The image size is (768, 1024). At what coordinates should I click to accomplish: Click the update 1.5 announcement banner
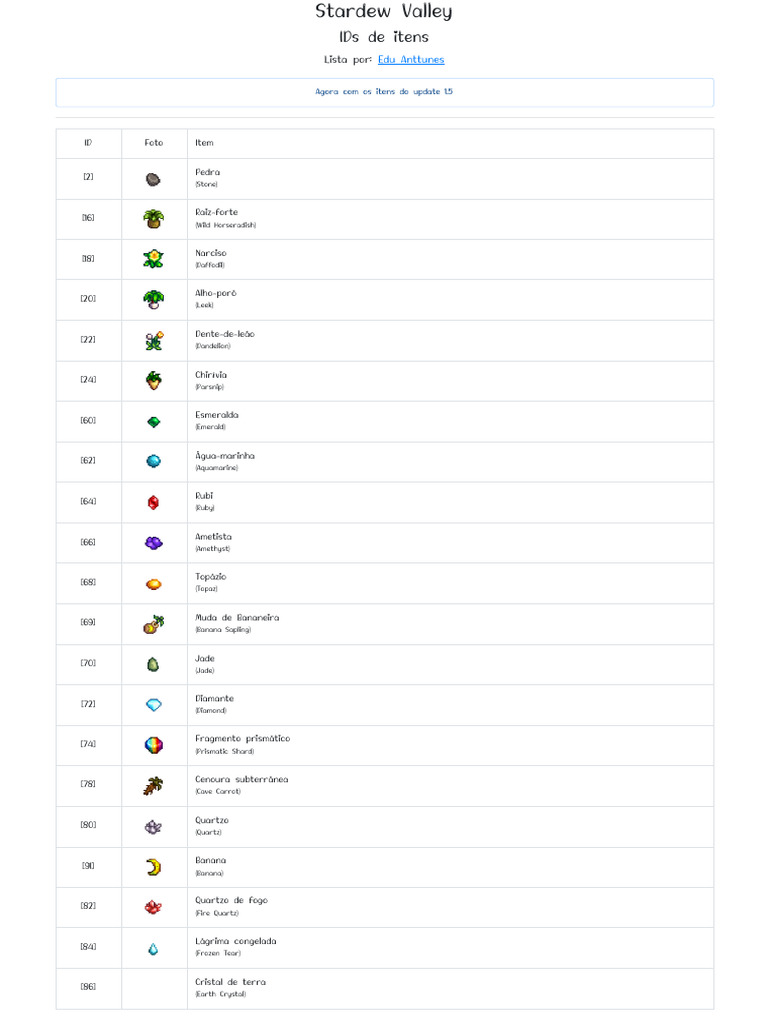point(385,92)
